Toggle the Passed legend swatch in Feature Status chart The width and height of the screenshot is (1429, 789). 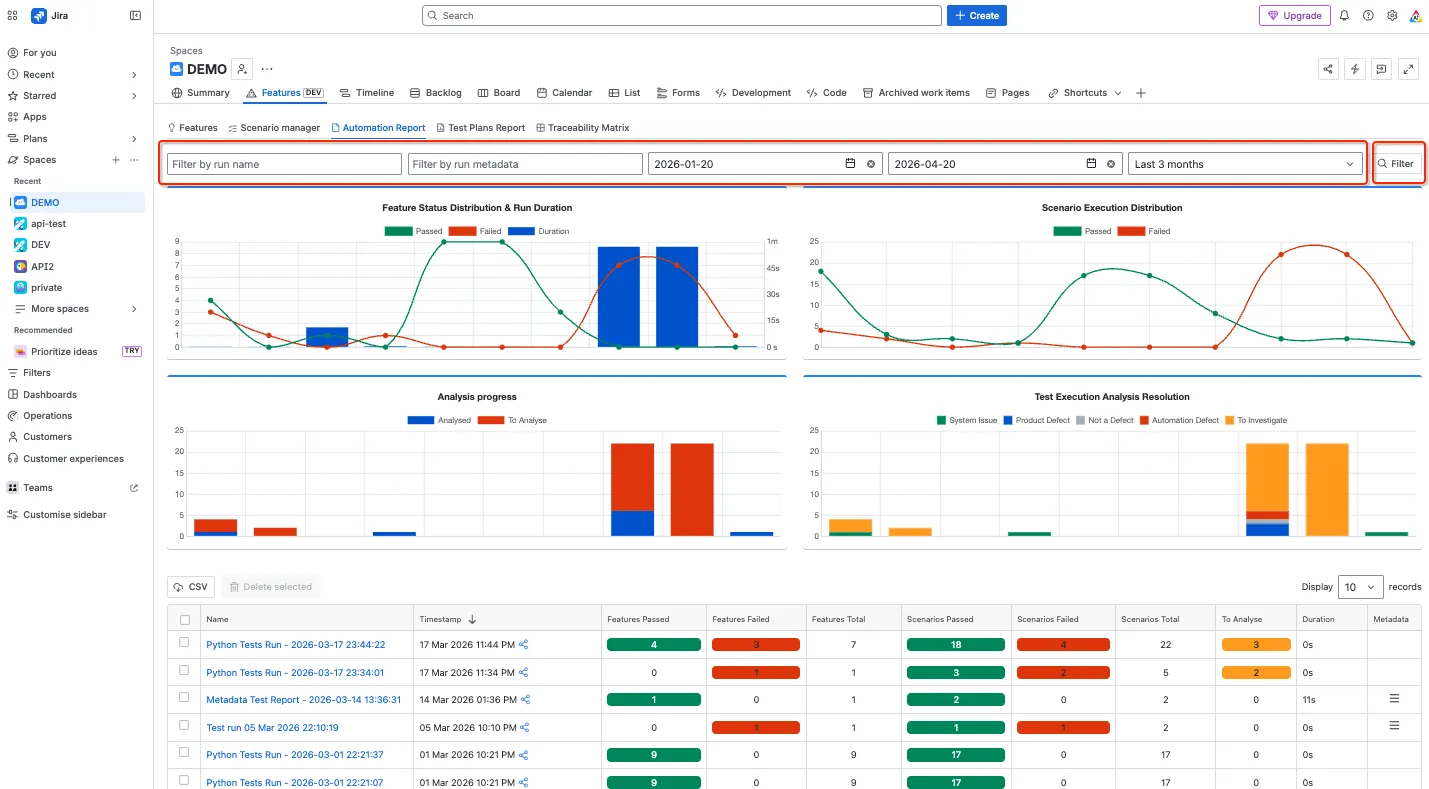(398, 231)
